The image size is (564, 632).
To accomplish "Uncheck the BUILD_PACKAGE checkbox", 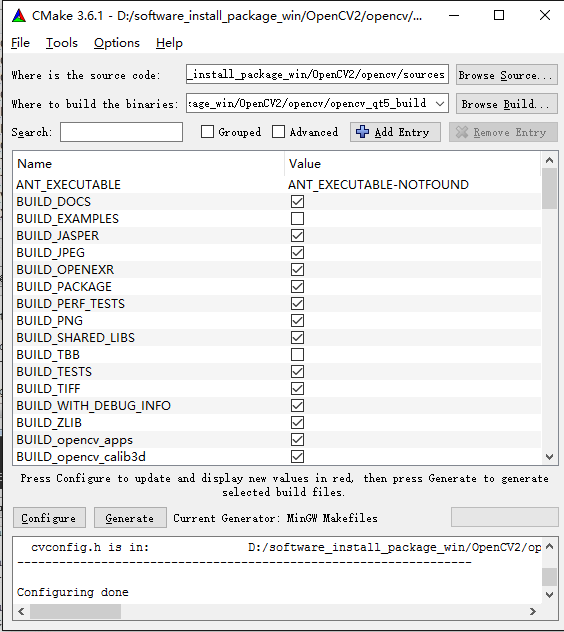I will click(298, 287).
